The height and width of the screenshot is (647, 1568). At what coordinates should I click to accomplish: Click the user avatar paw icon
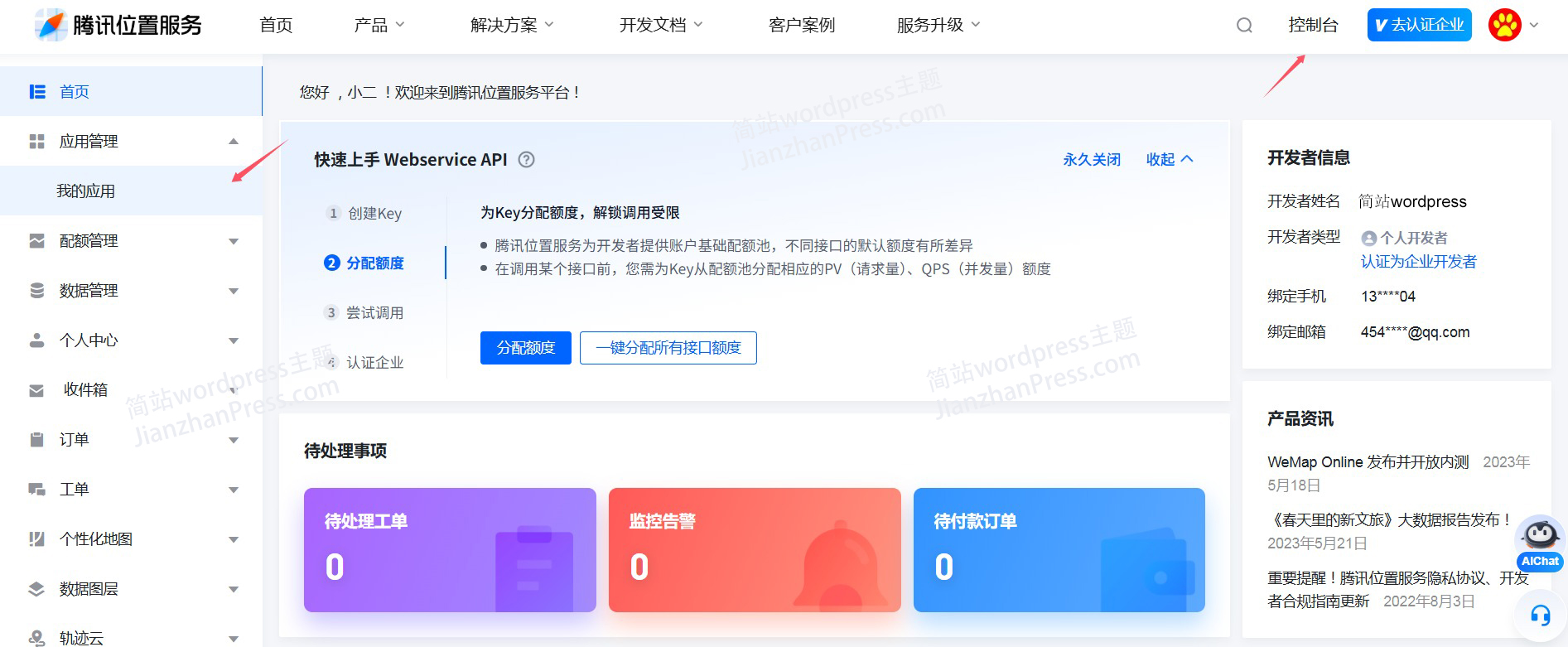click(1505, 25)
